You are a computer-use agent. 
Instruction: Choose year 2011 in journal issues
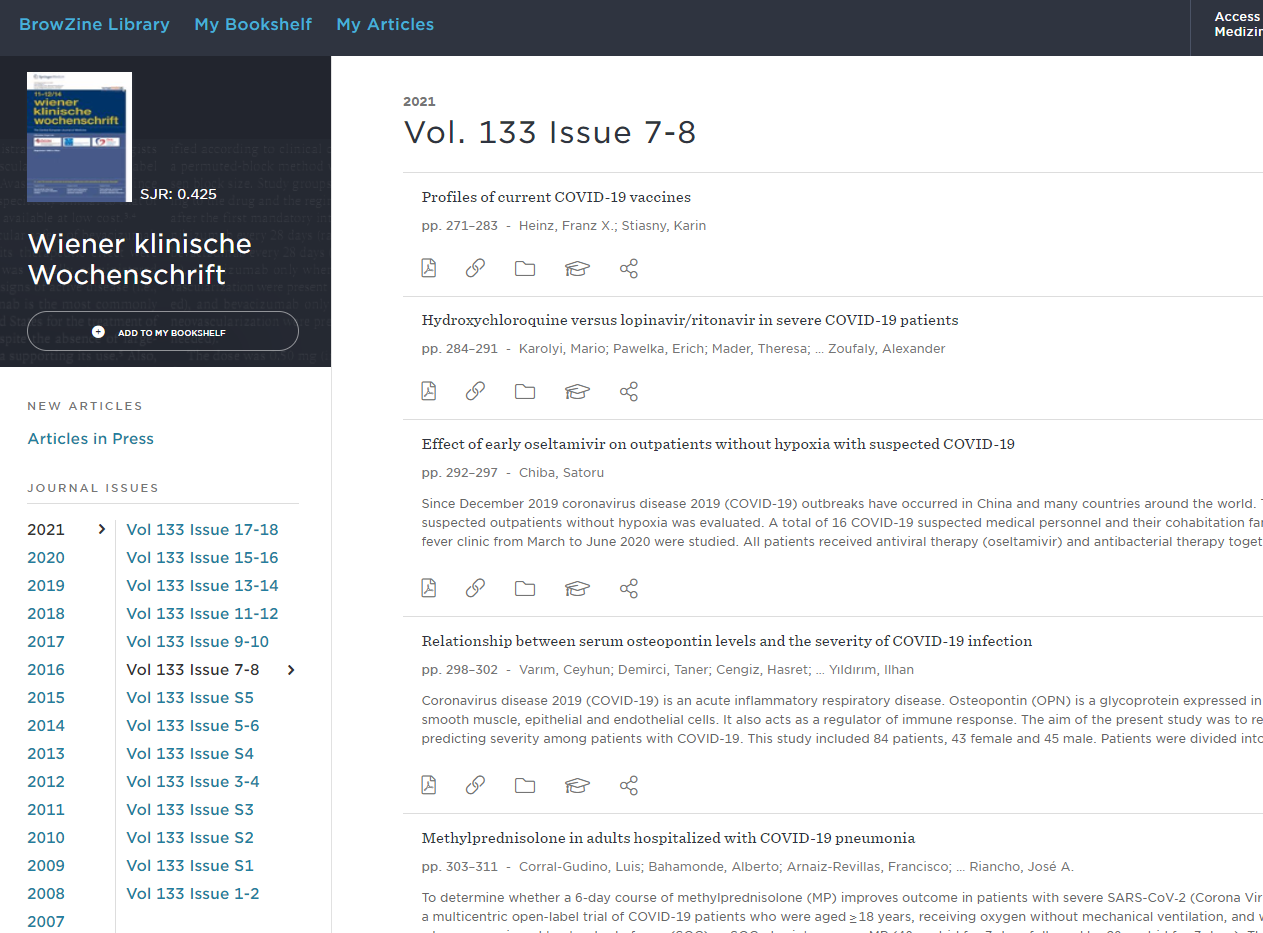coord(46,810)
